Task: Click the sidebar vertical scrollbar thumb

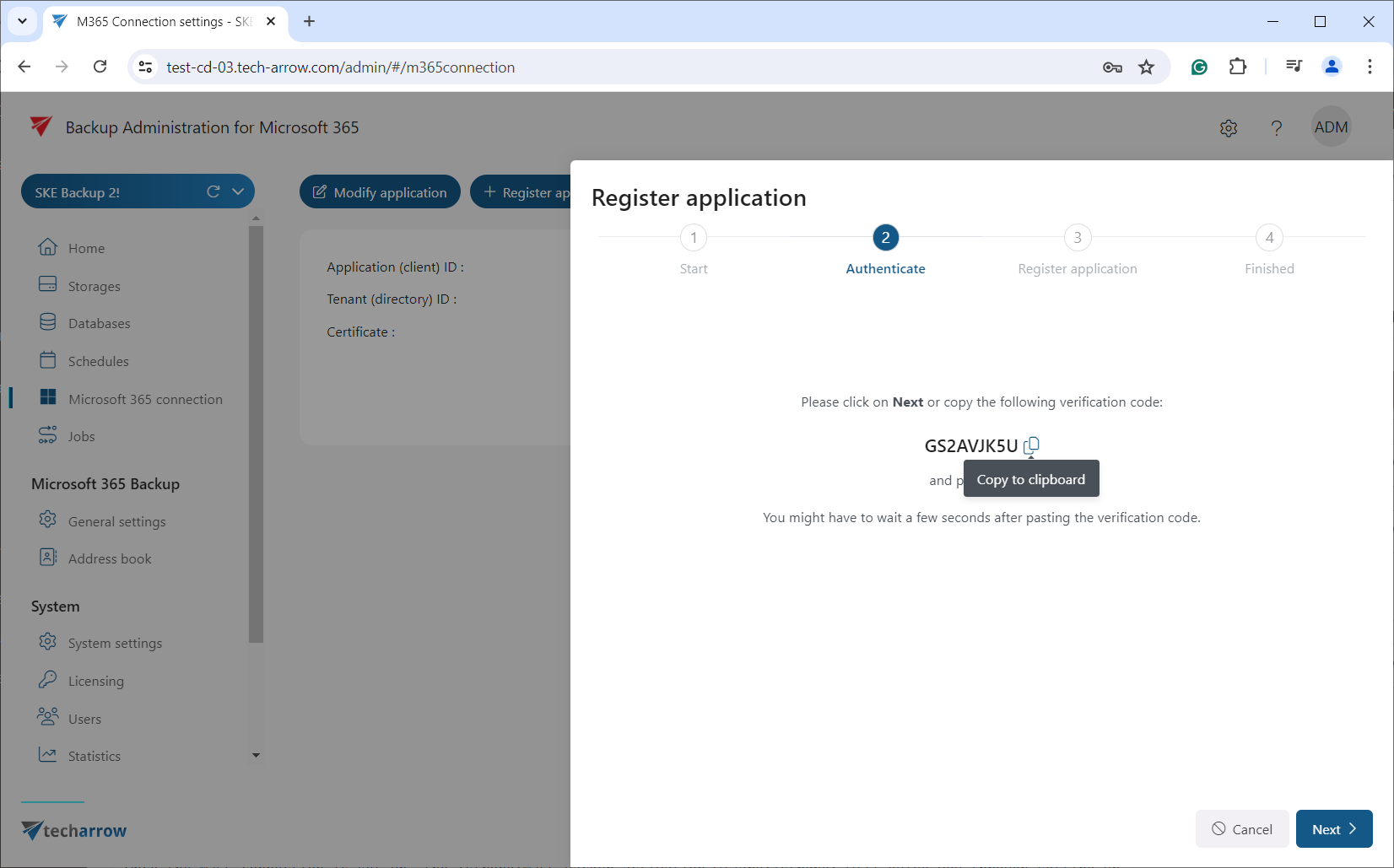Action: (256, 434)
